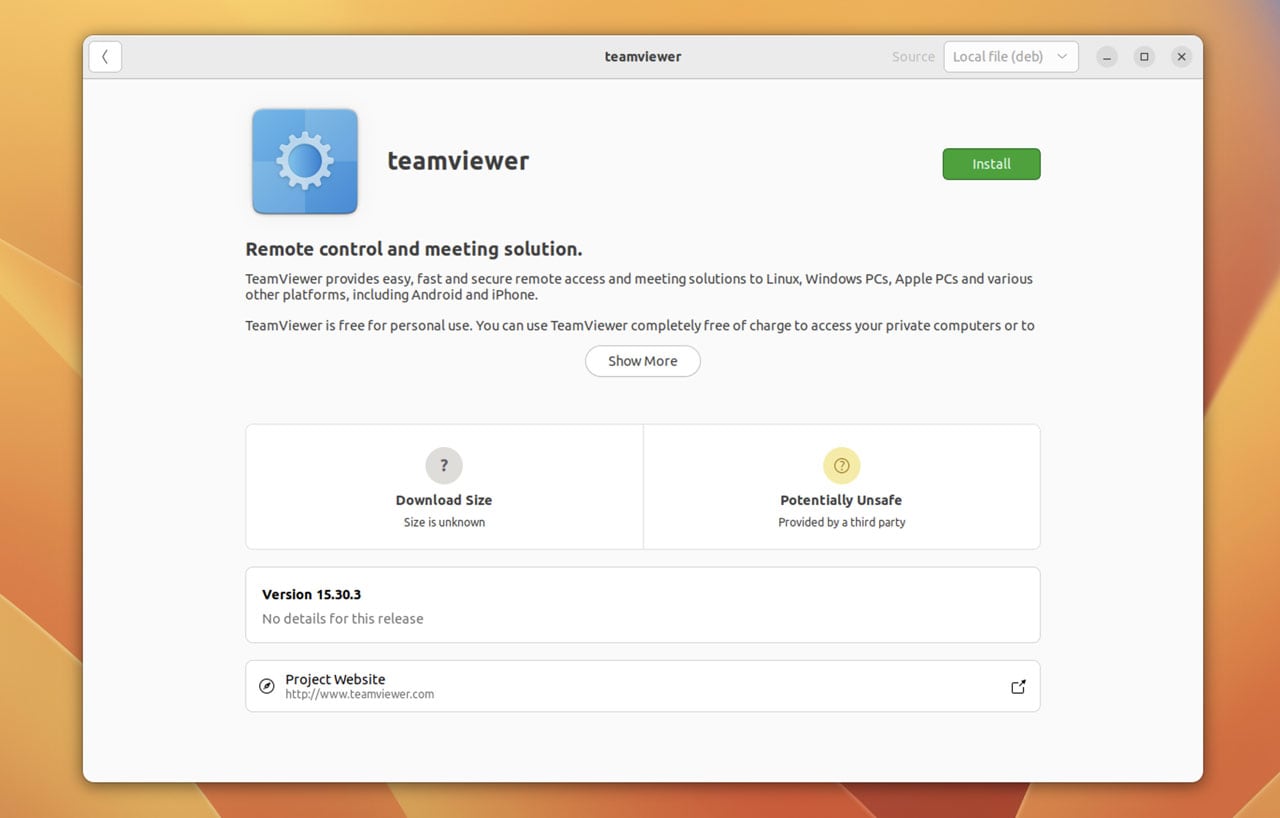Click the Project Website row
This screenshot has height=818, width=1280.
(642, 686)
